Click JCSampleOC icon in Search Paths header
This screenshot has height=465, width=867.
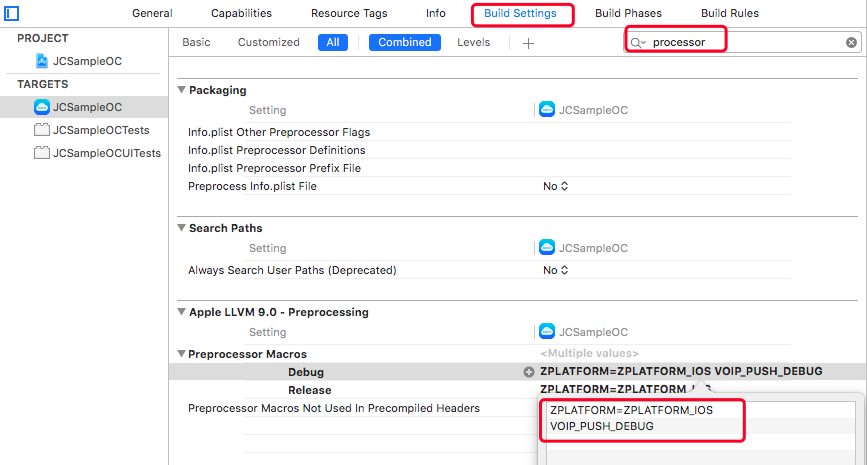[x=547, y=248]
